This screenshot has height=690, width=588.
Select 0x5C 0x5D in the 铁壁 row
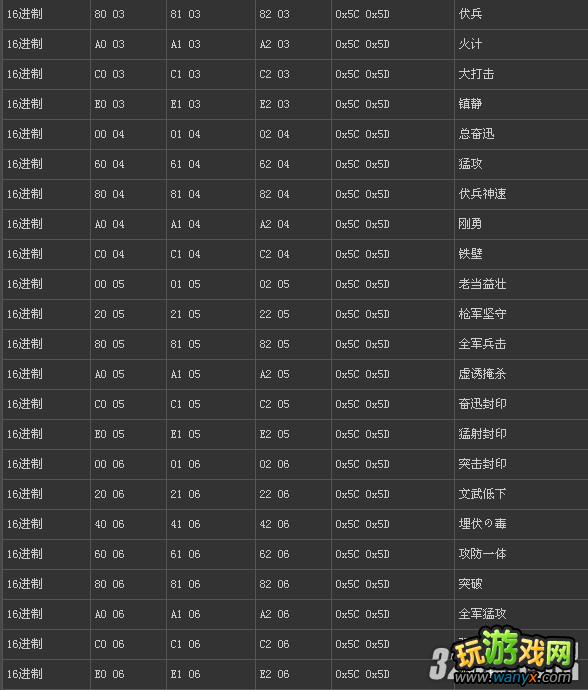click(362, 254)
